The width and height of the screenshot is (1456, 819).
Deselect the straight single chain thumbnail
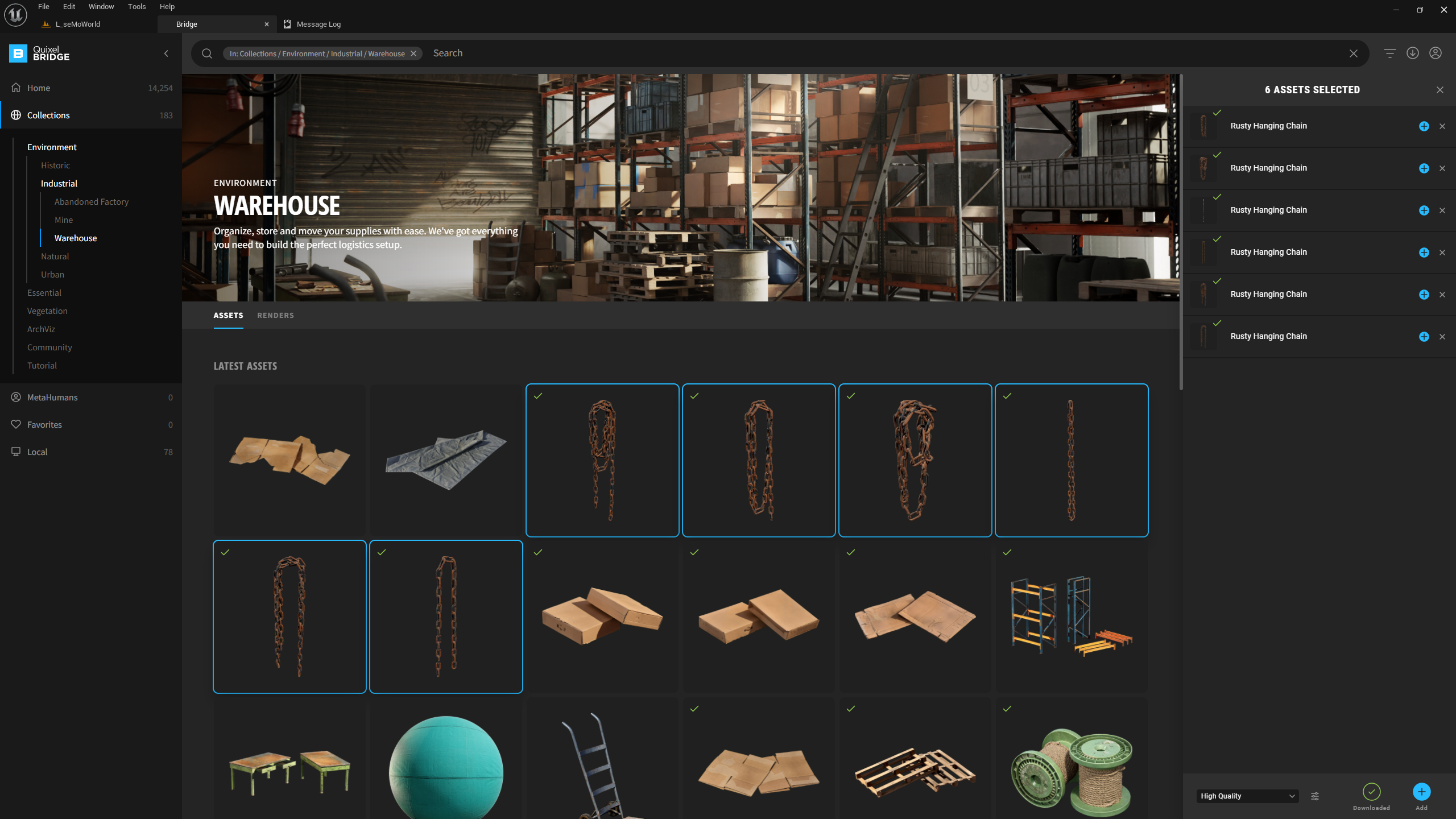(x=1072, y=460)
